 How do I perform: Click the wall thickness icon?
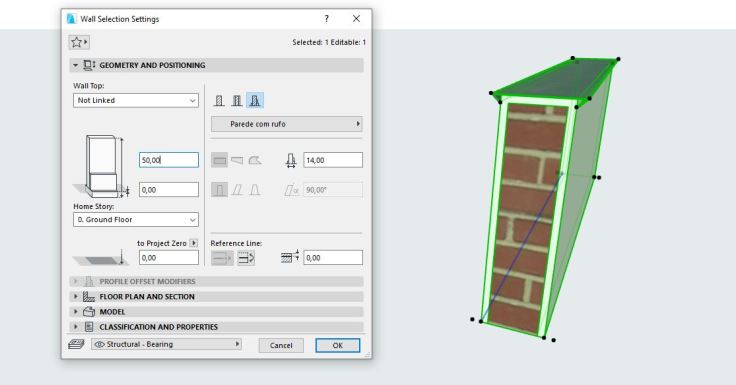point(291,160)
